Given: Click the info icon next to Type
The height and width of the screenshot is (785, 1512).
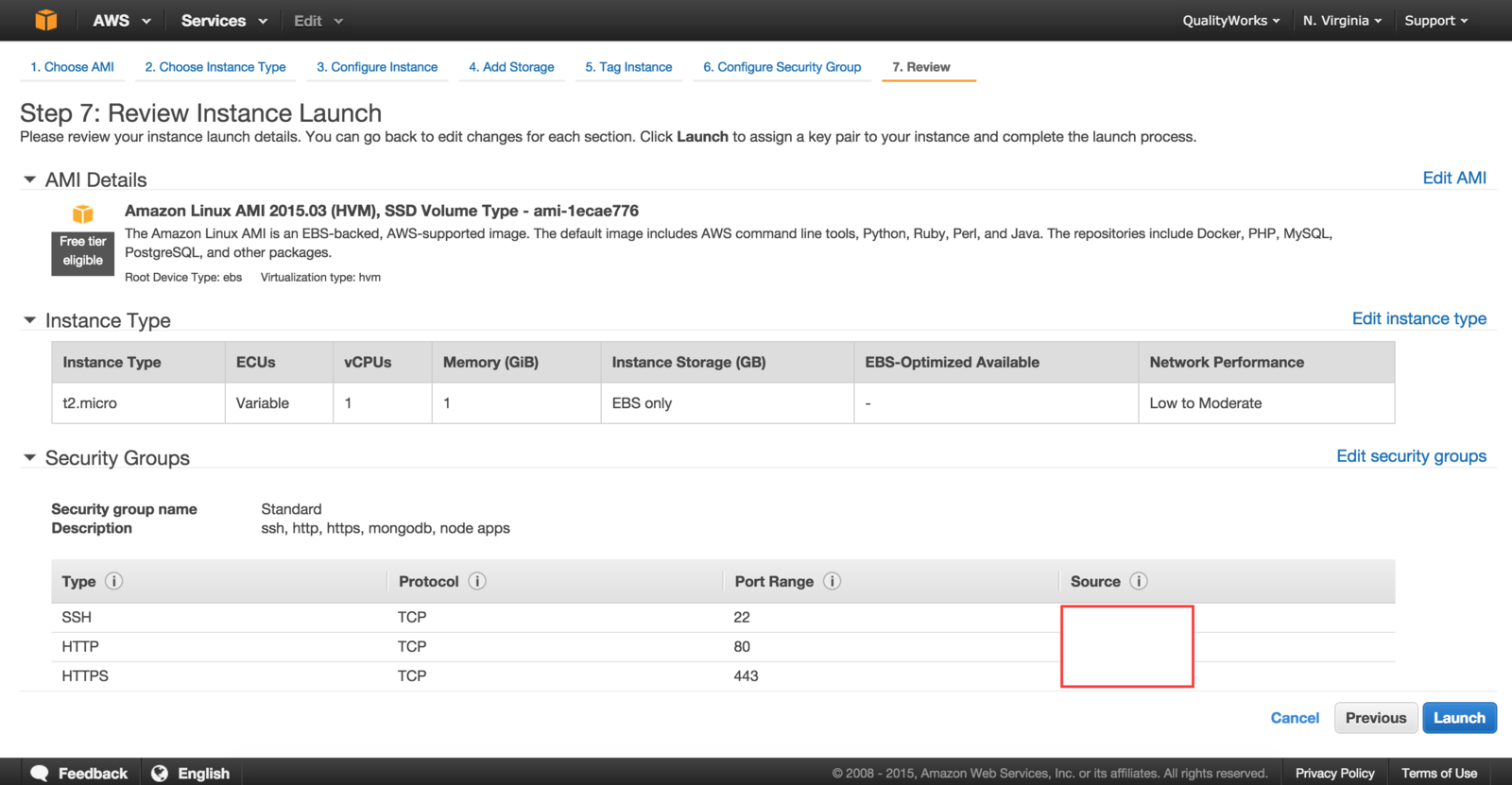Looking at the screenshot, I should pyautogui.click(x=113, y=581).
